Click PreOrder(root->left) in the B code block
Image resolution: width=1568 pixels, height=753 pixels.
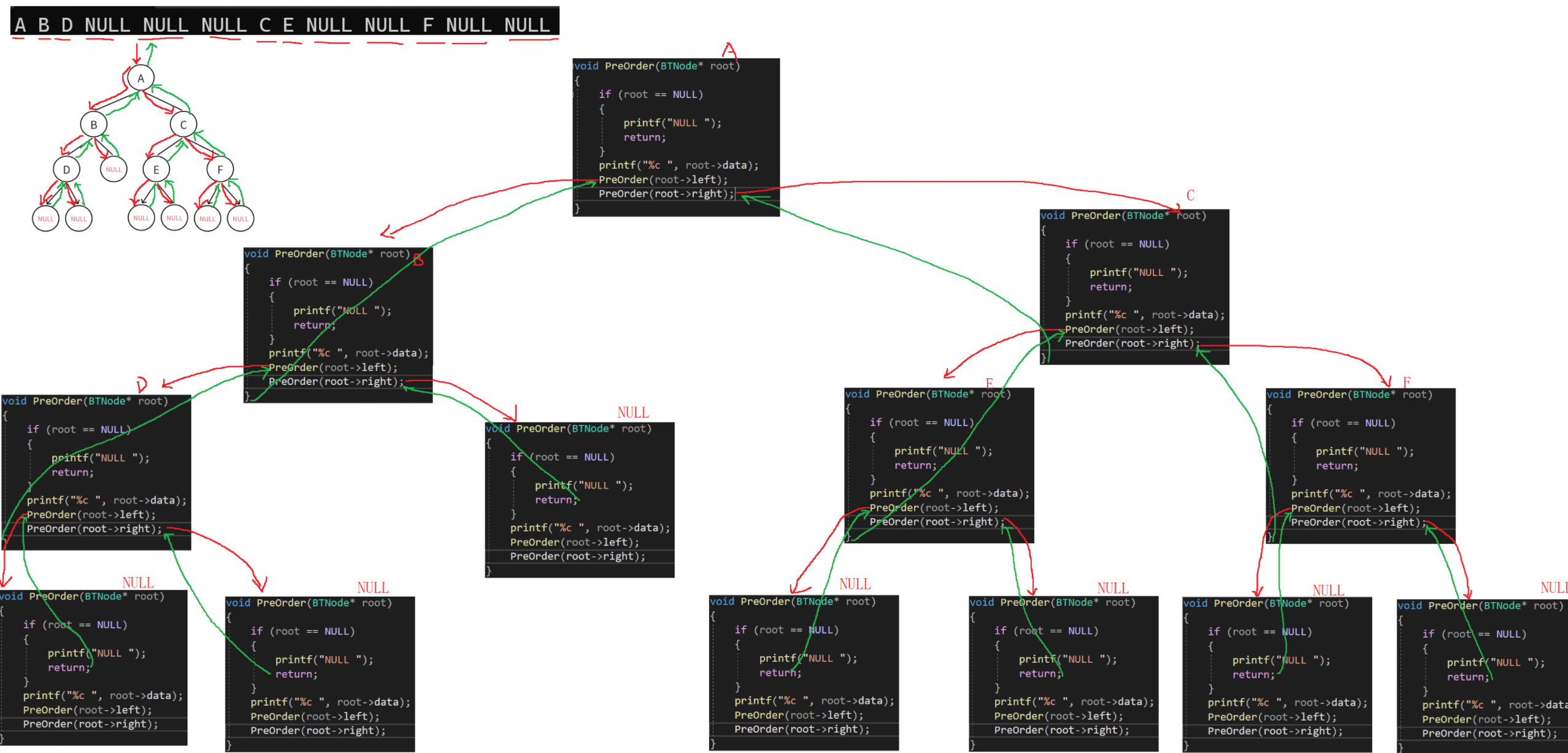pyautogui.click(x=332, y=367)
